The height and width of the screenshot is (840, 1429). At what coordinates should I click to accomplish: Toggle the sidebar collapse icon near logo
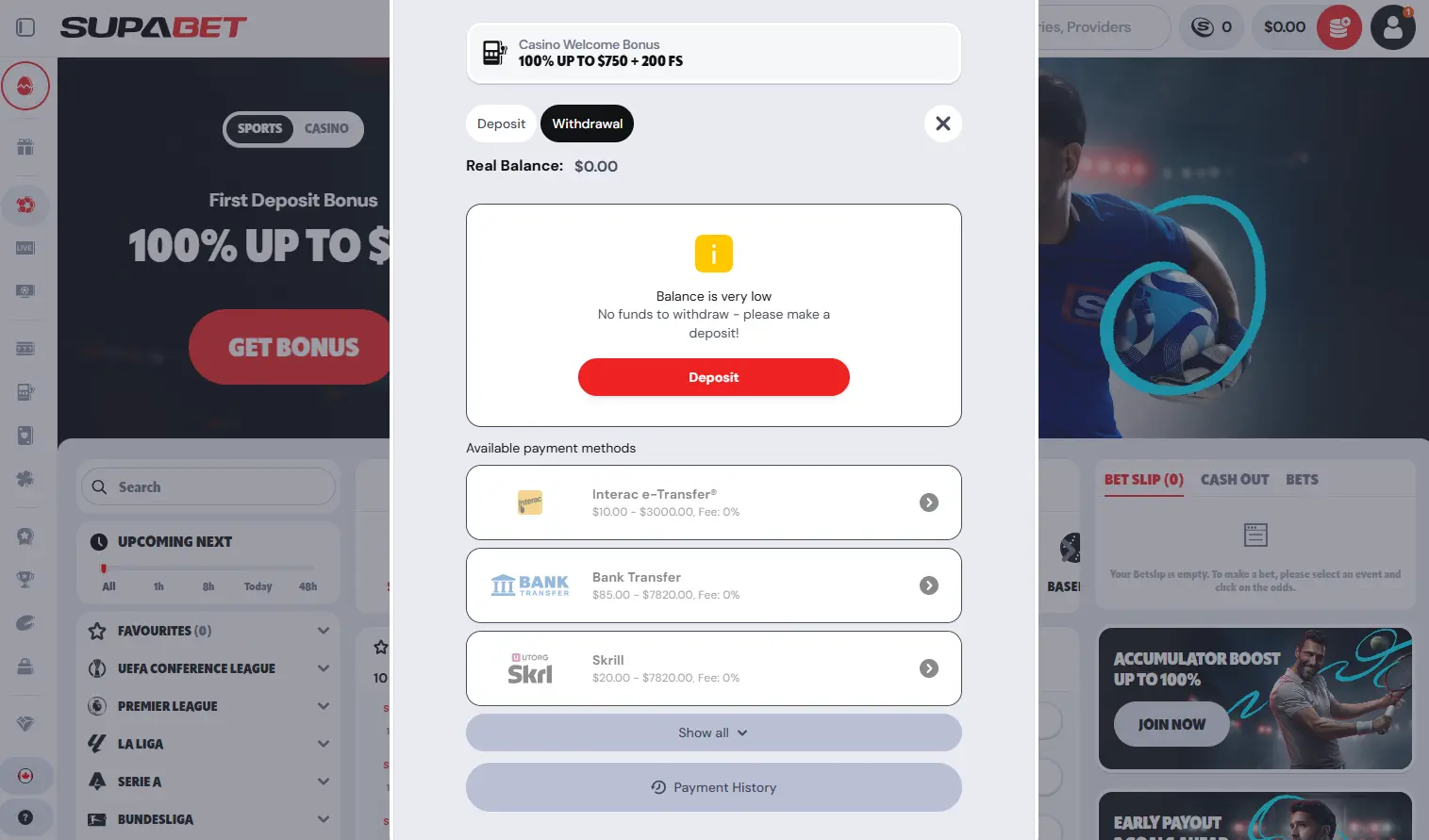click(x=25, y=27)
